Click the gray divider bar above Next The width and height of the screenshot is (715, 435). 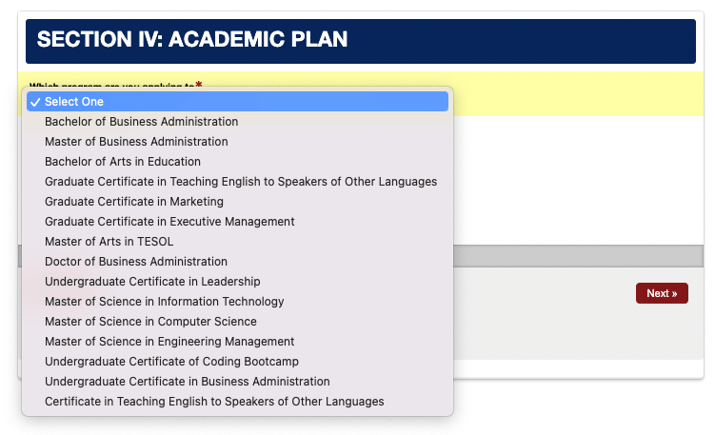pos(578,256)
